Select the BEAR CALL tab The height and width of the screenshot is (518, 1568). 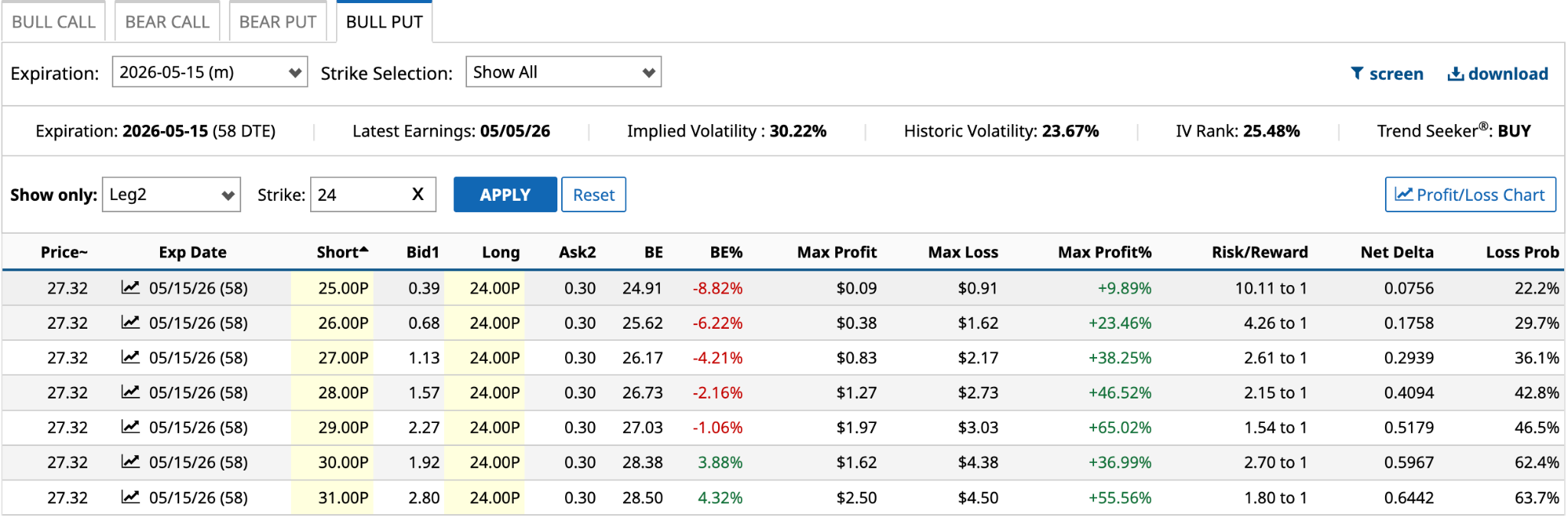click(167, 22)
